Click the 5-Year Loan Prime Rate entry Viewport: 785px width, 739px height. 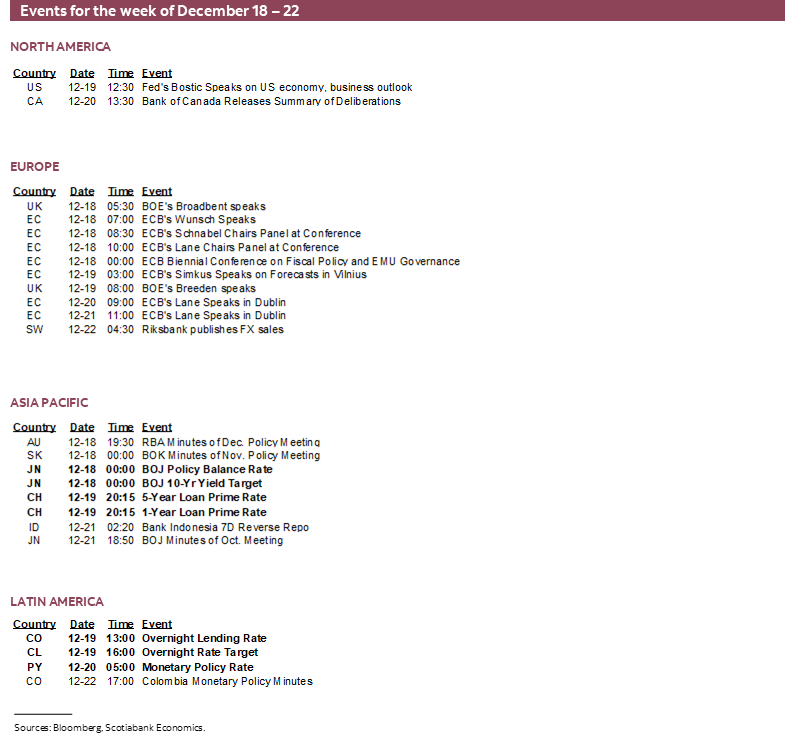(204, 497)
